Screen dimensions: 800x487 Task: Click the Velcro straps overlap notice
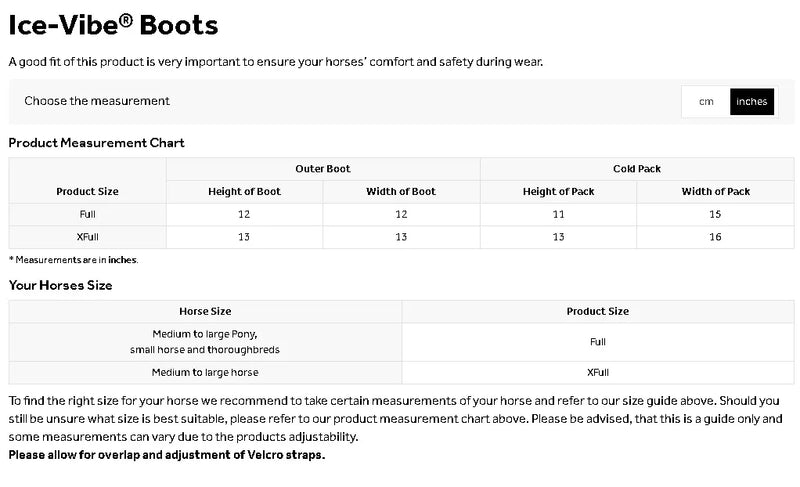pos(167,455)
